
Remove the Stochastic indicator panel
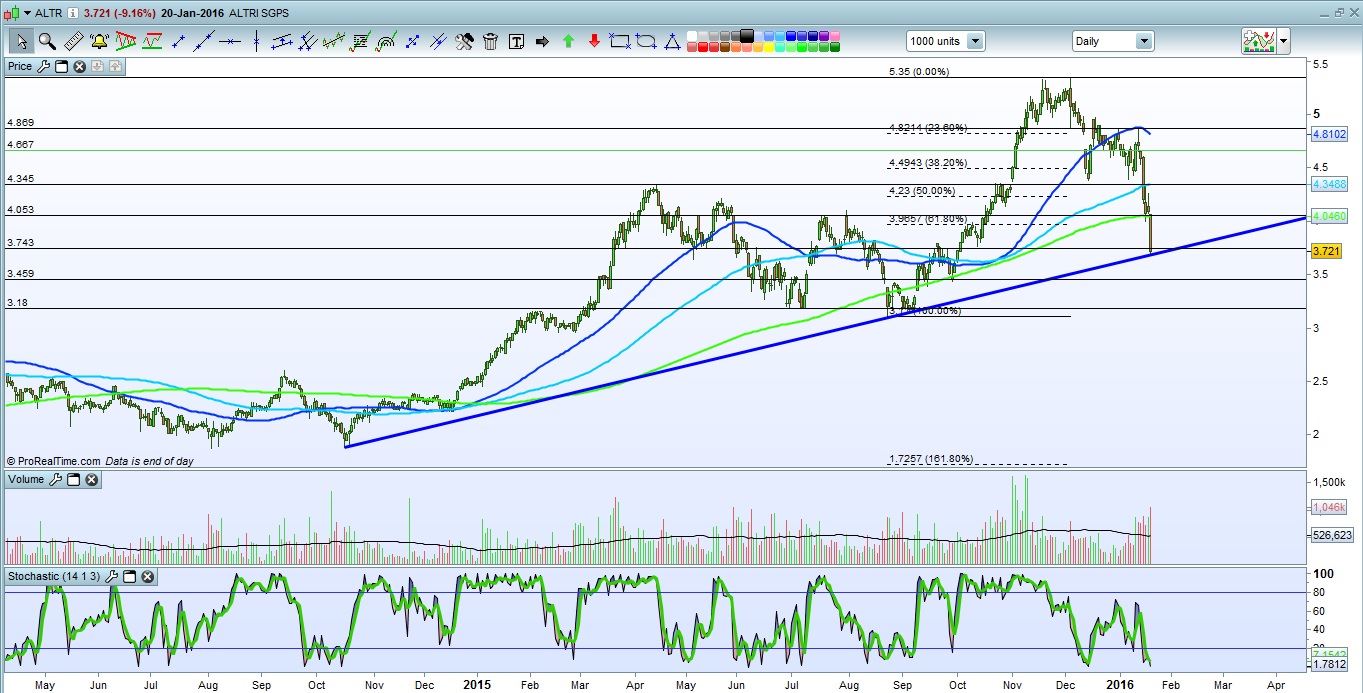(147, 577)
